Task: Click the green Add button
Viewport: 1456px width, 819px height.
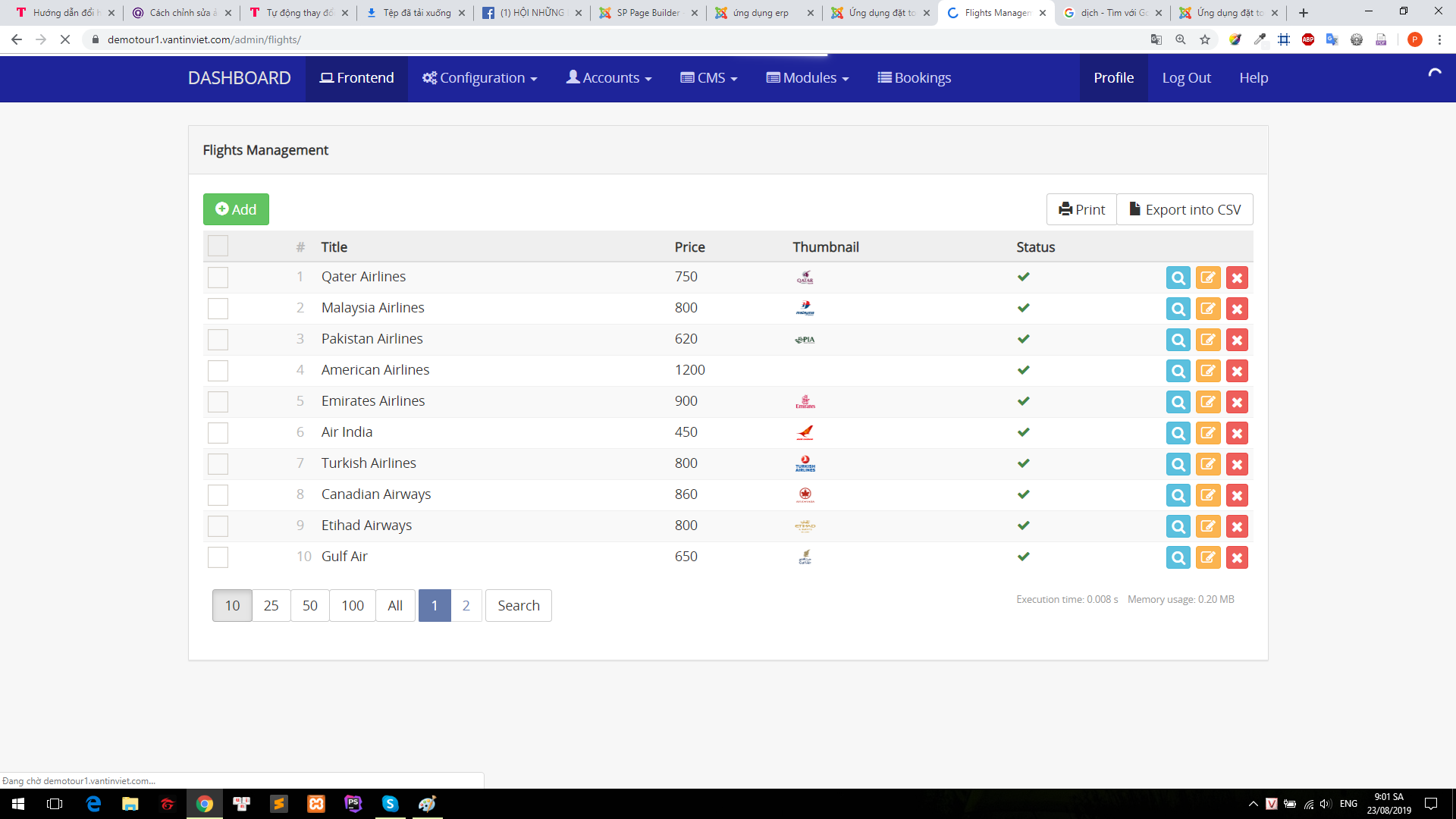Action: click(236, 209)
